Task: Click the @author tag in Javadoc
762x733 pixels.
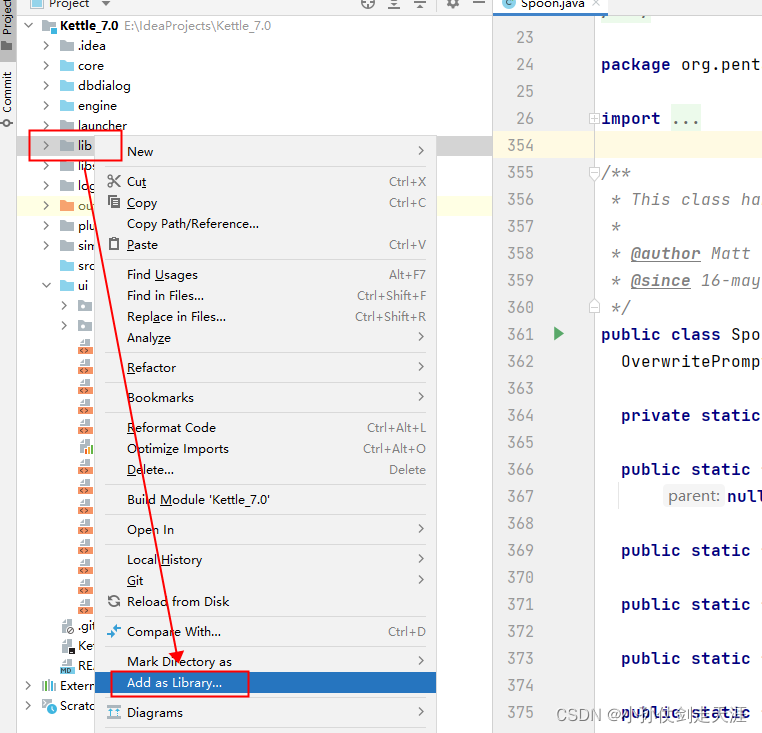Action: click(665, 253)
